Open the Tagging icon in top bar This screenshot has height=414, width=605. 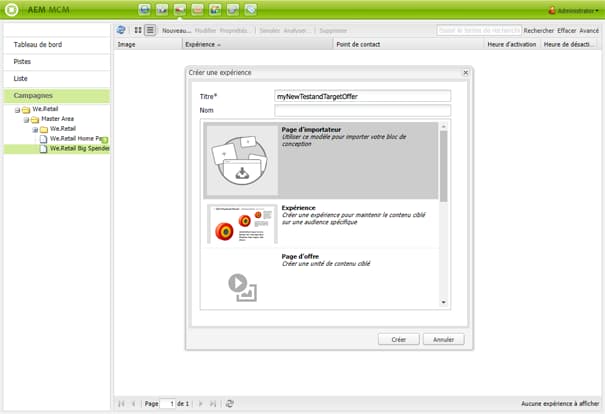tap(251, 9)
